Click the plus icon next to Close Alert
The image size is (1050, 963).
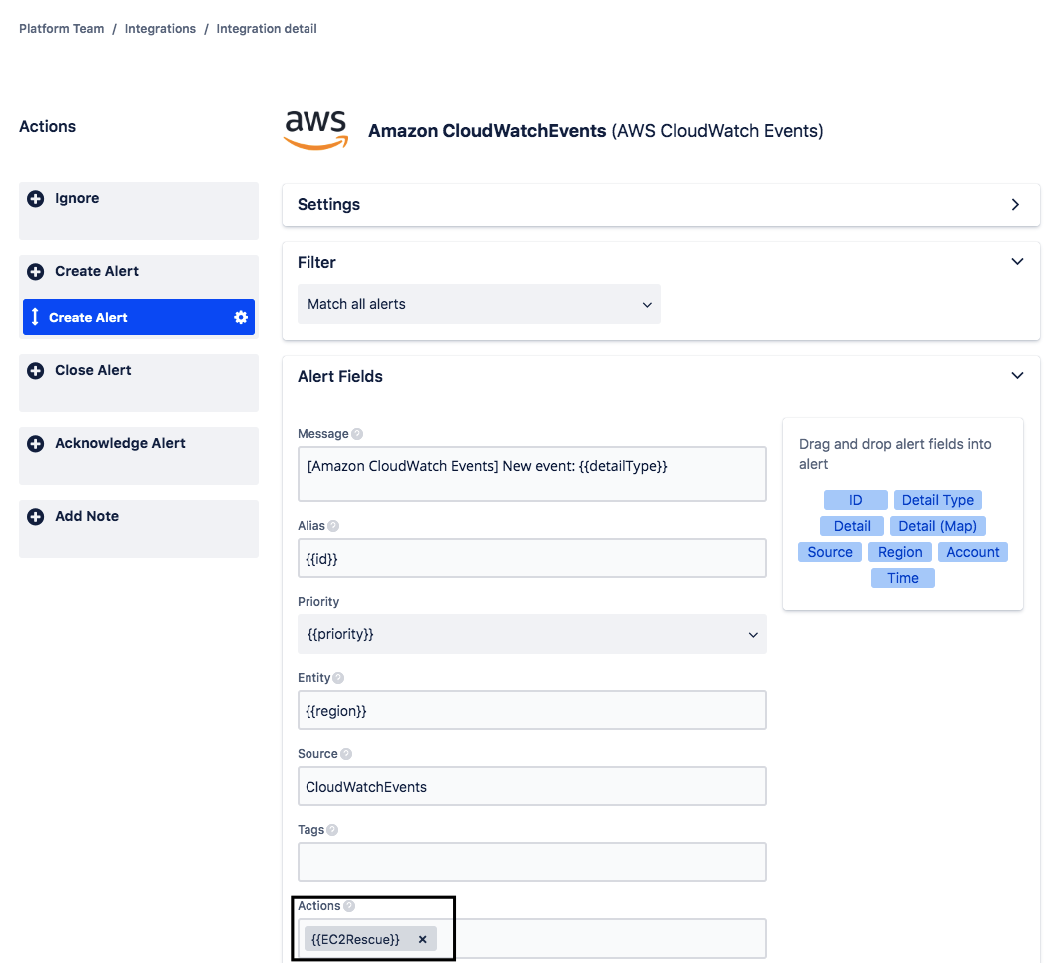tap(35, 371)
